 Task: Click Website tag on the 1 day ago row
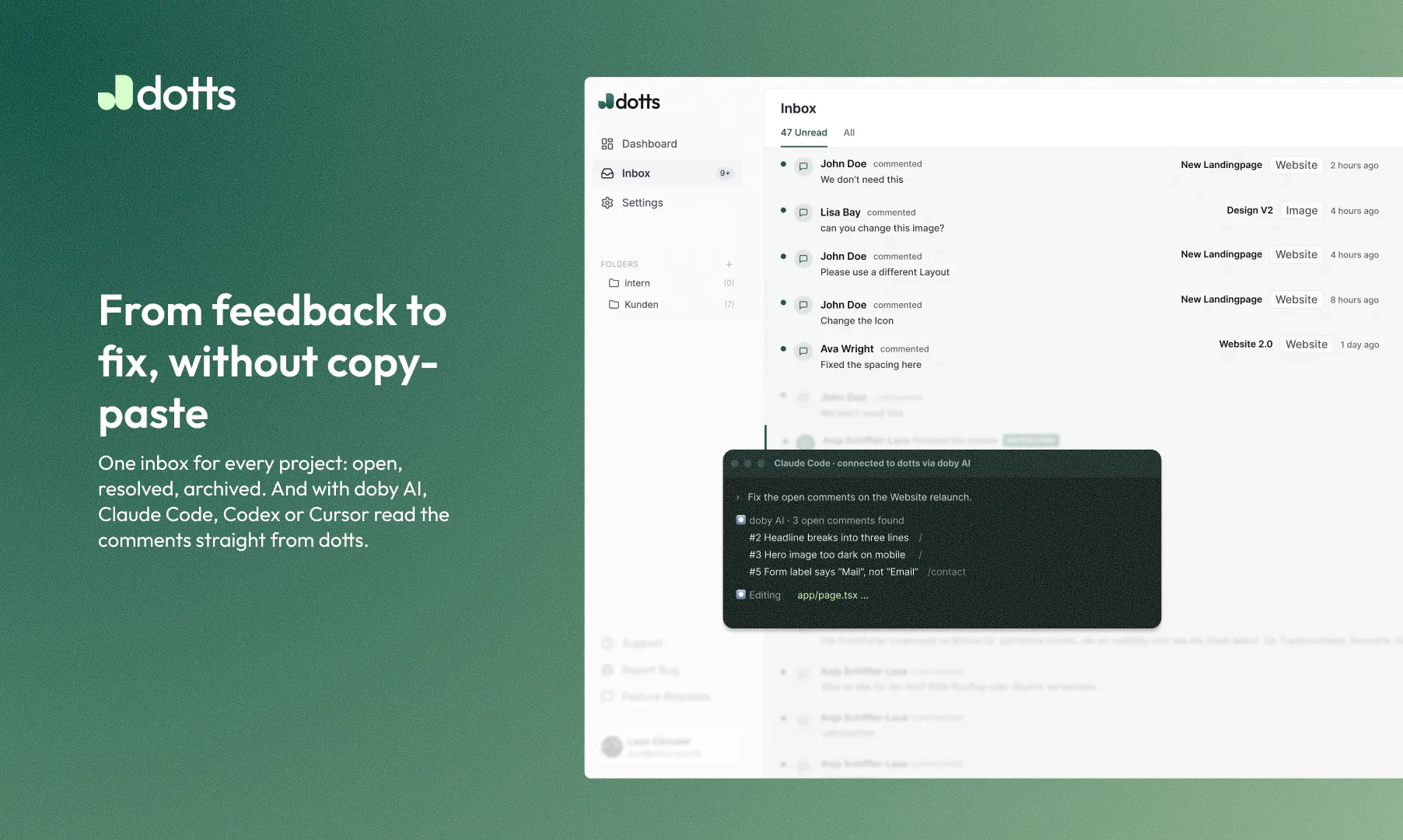pyautogui.click(x=1307, y=345)
